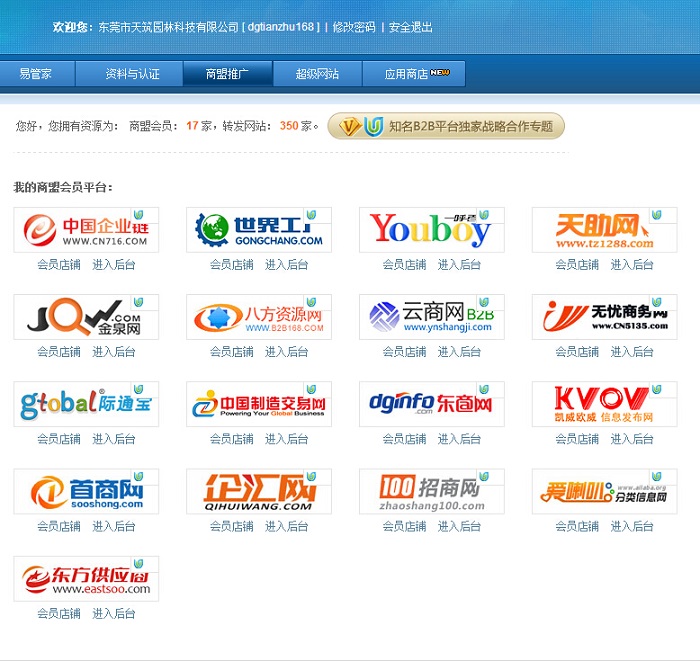Open 会员店铺 under the 首商网 logo
This screenshot has width=700, height=661.
click(59, 527)
